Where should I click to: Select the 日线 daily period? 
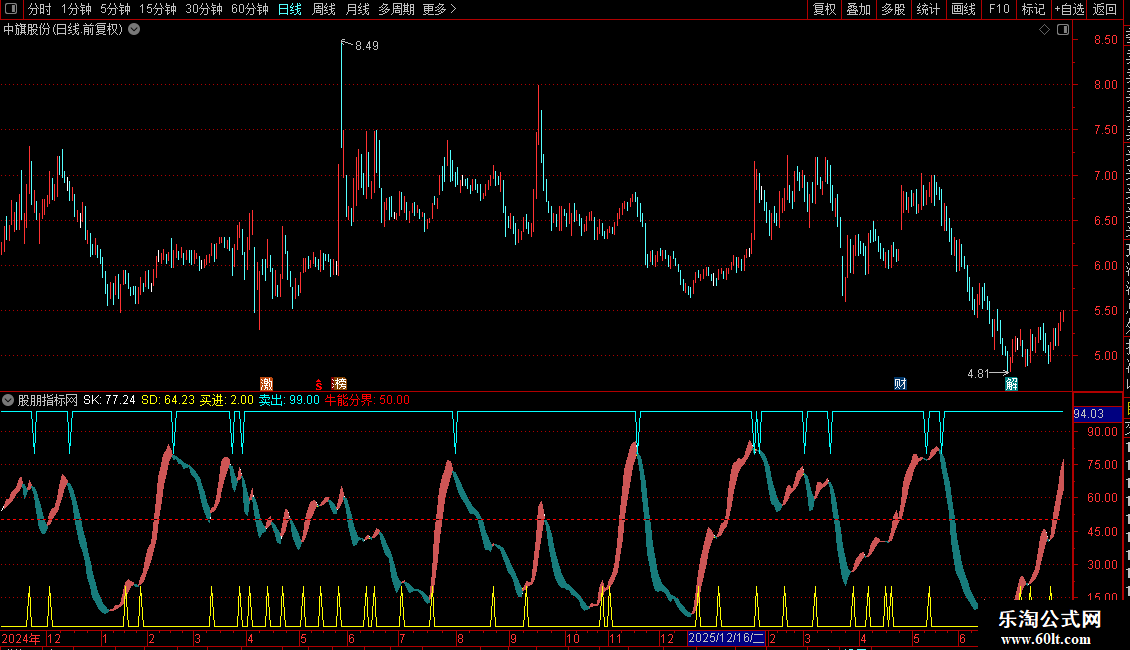point(290,9)
